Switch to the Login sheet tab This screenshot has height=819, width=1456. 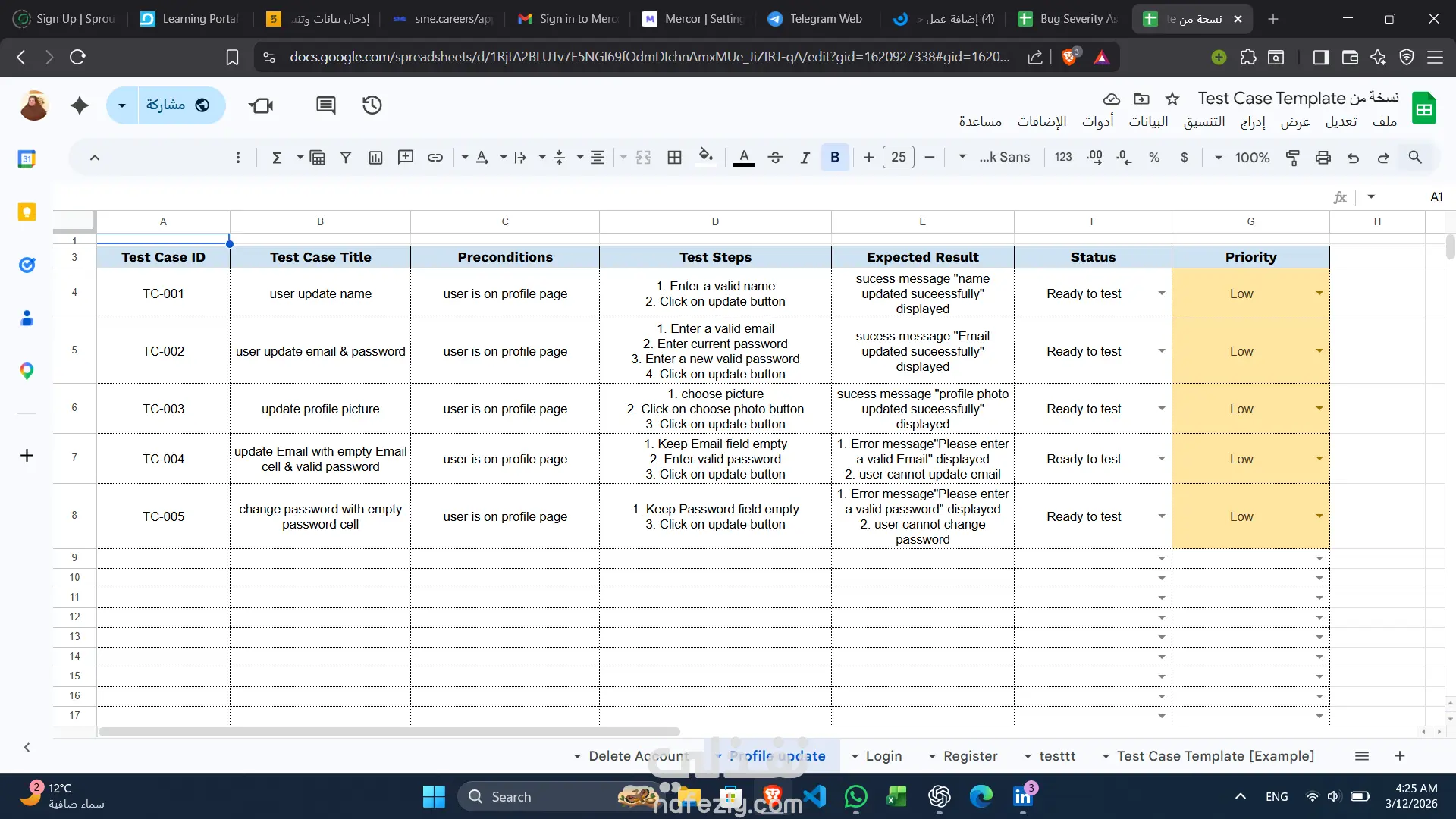click(883, 756)
